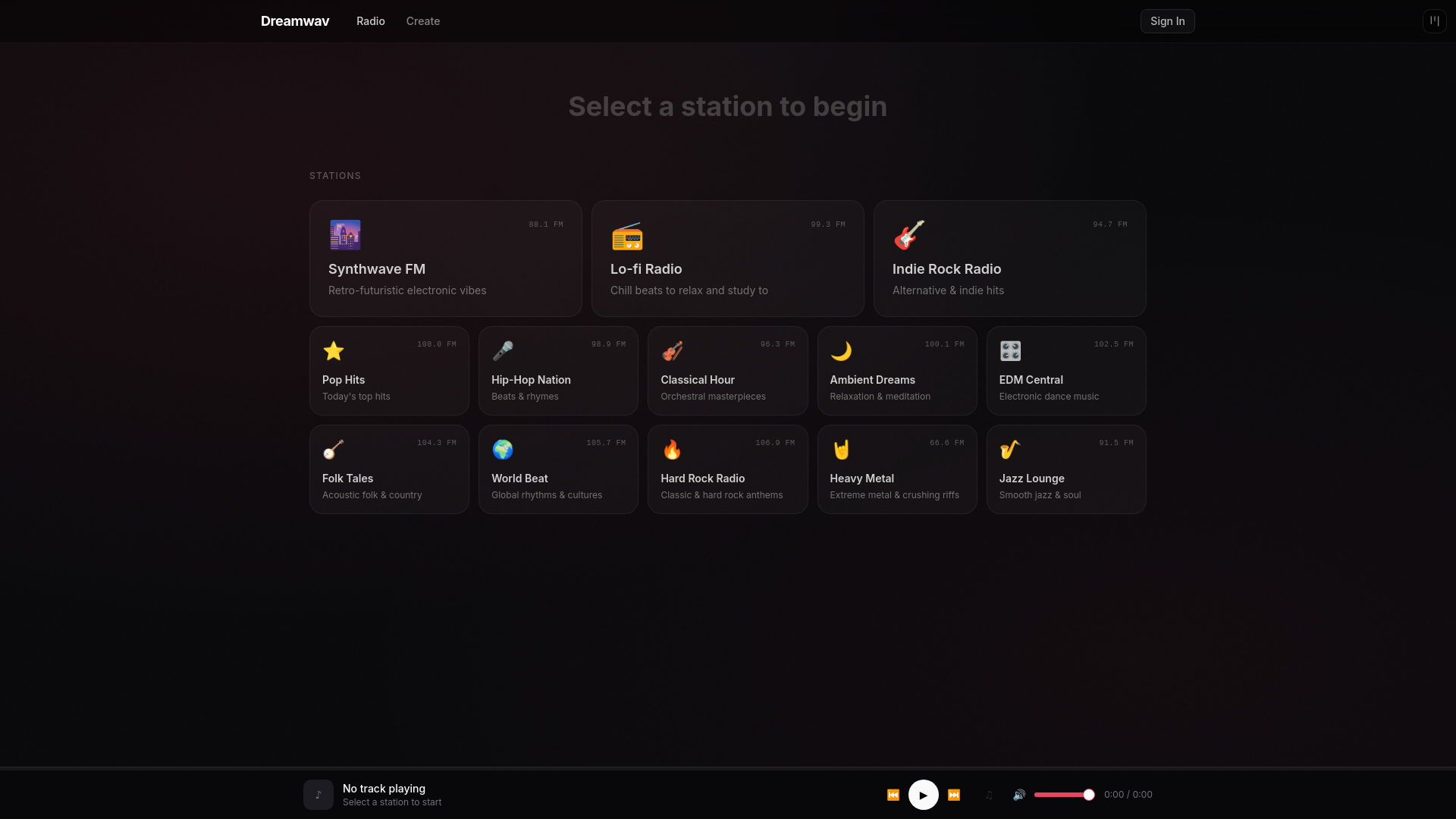Tune to Classical Hour station title

[698, 380]
